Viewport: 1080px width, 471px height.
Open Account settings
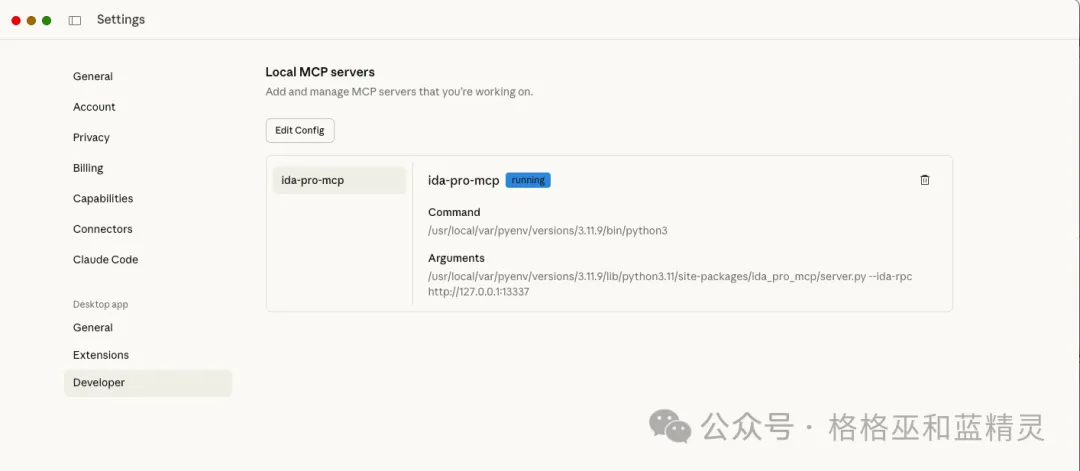[94, 107]
